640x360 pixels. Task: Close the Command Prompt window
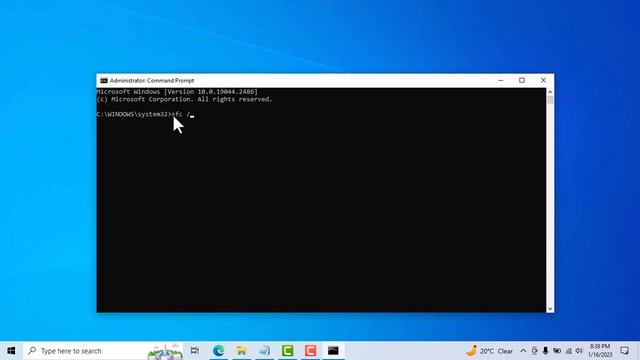click(543, 80)
